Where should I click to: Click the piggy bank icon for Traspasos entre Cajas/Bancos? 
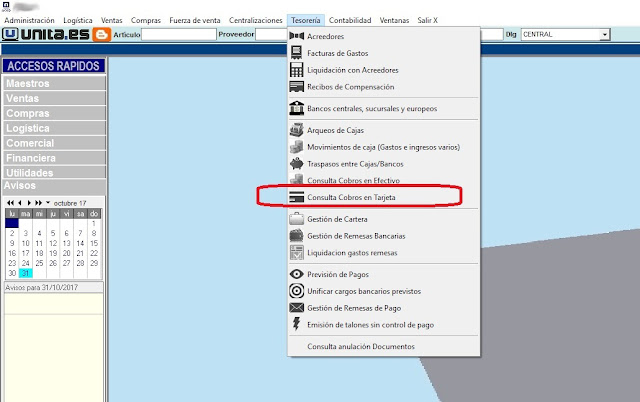coord(296,163)
